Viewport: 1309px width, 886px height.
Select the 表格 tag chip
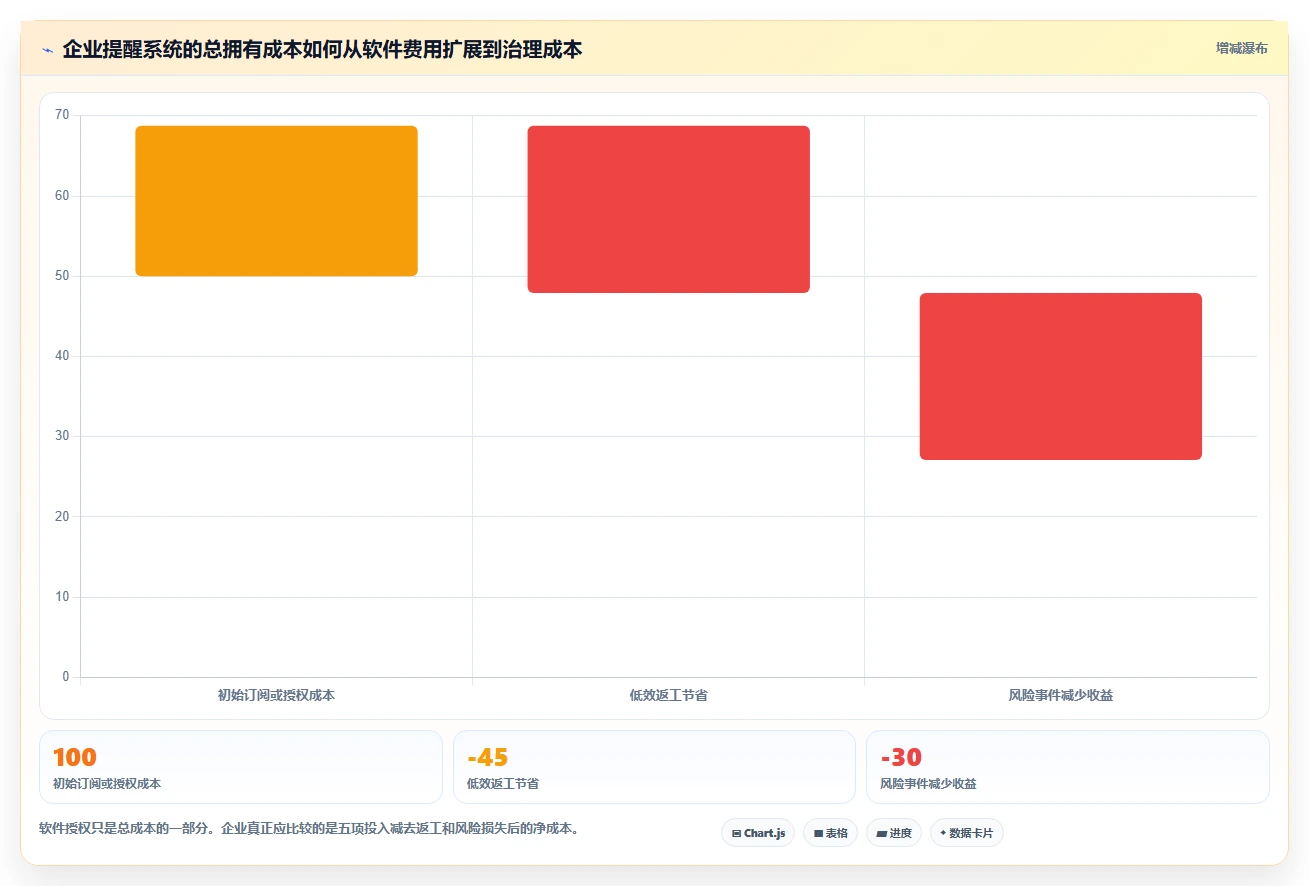830,833
